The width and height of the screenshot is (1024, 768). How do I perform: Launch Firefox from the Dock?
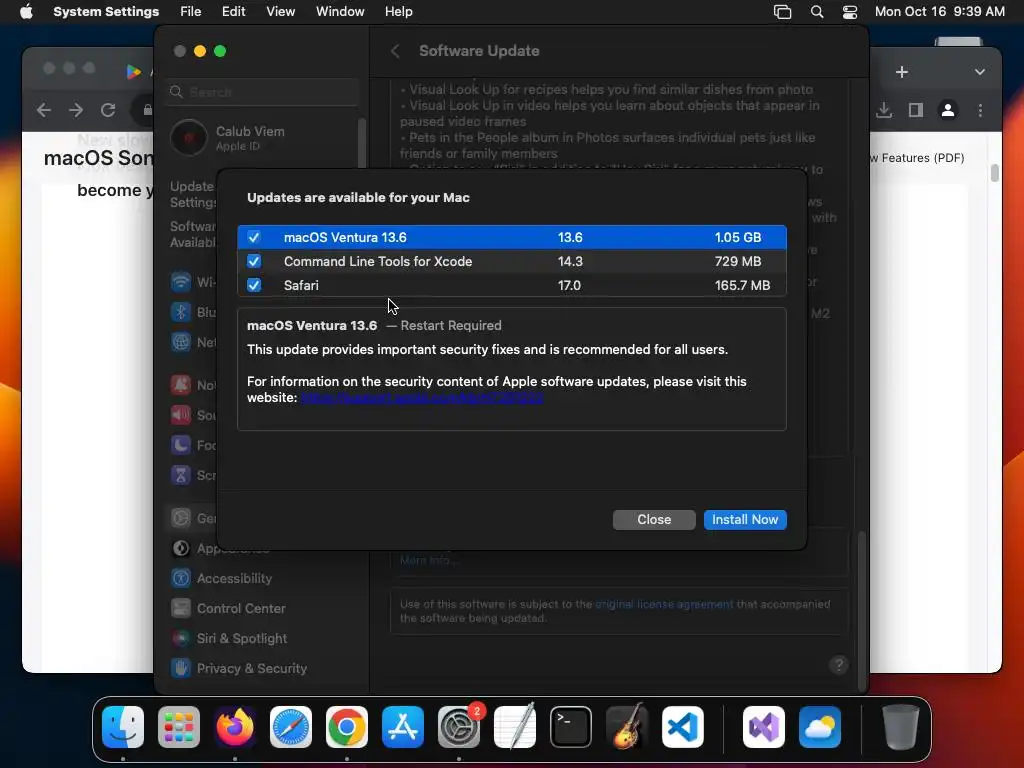point(235,727)
